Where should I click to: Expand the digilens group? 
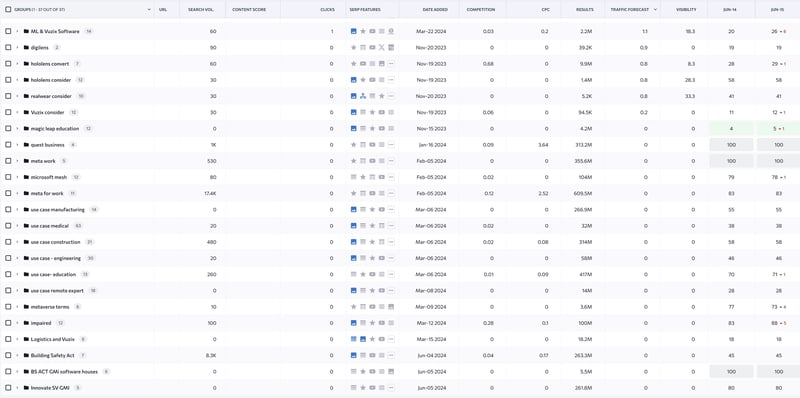[17, 47]
